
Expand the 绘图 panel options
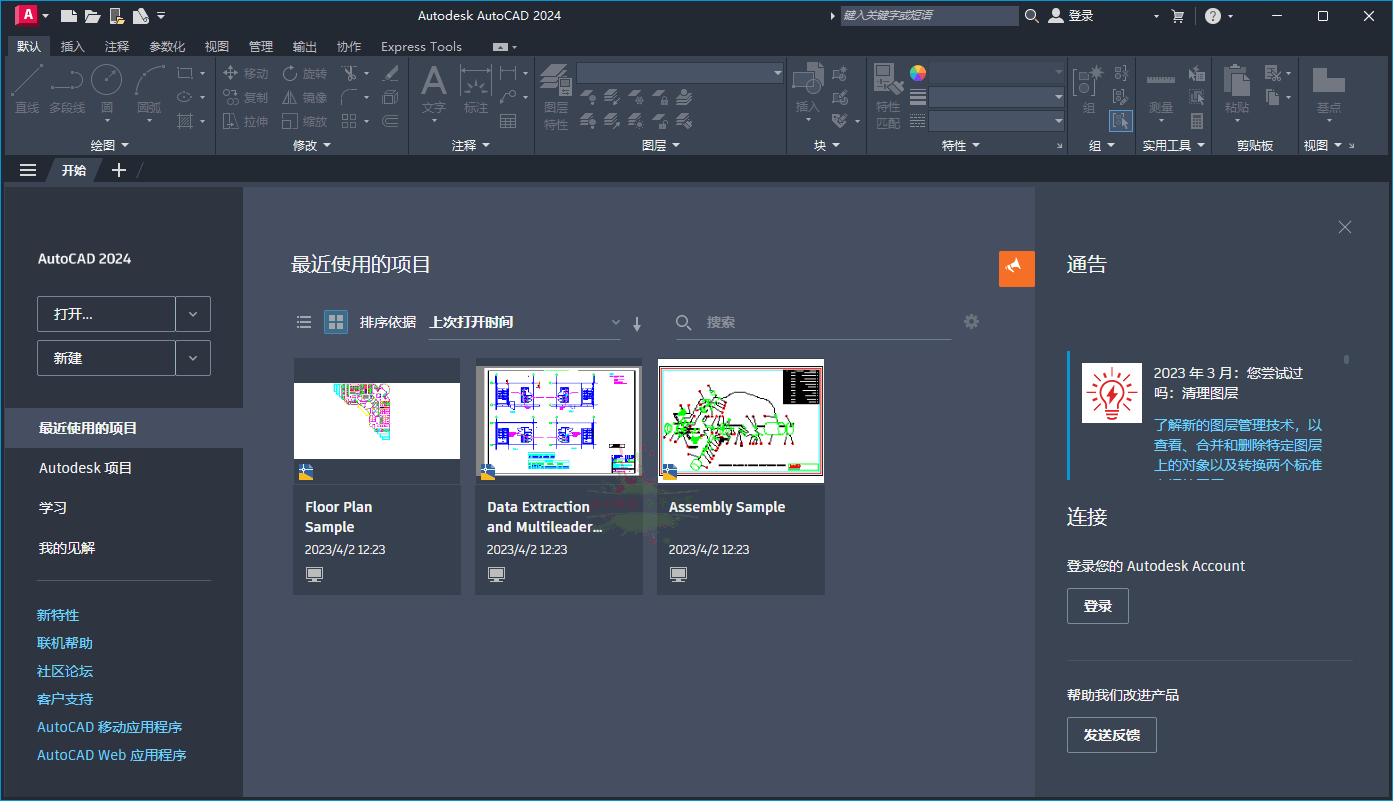[126, 144]
